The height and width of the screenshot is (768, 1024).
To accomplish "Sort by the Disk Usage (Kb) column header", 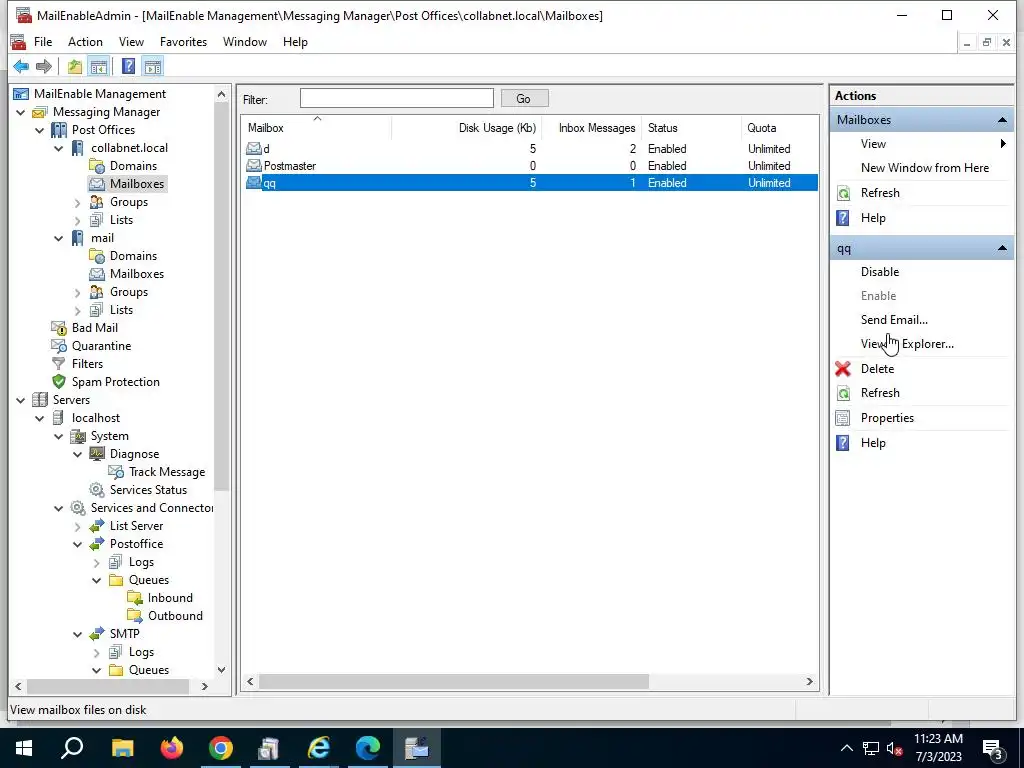I will click(x=466, y=128).
